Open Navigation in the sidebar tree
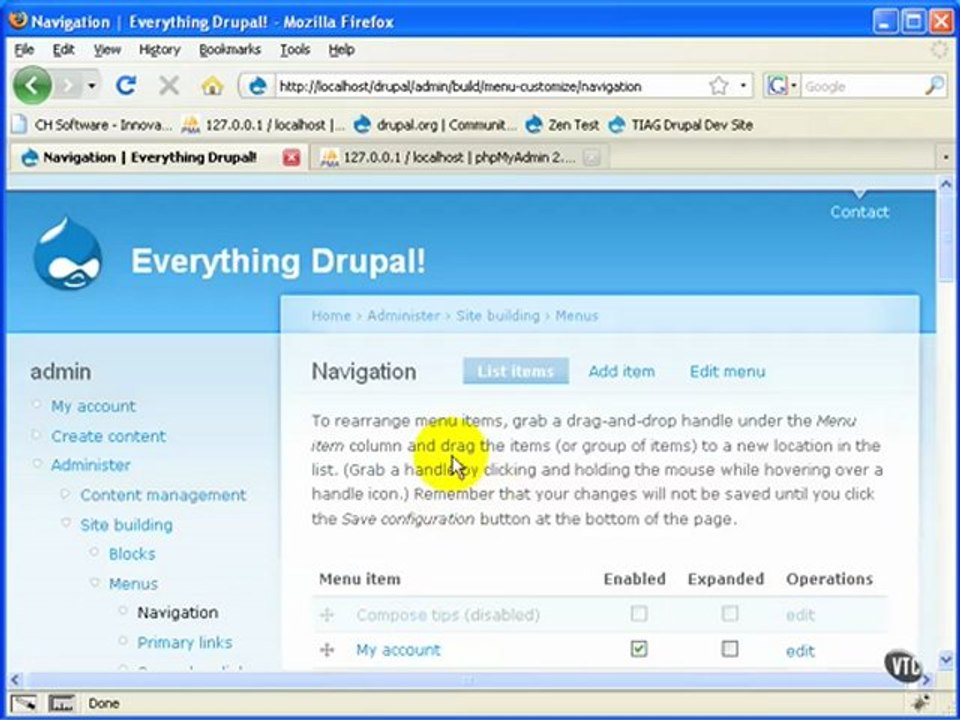Viewport: 960px width, 720px height. [x=178, y=613]
